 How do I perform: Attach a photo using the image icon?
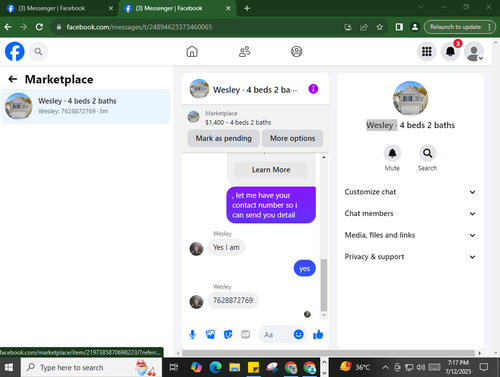click(x=210, y=334)
